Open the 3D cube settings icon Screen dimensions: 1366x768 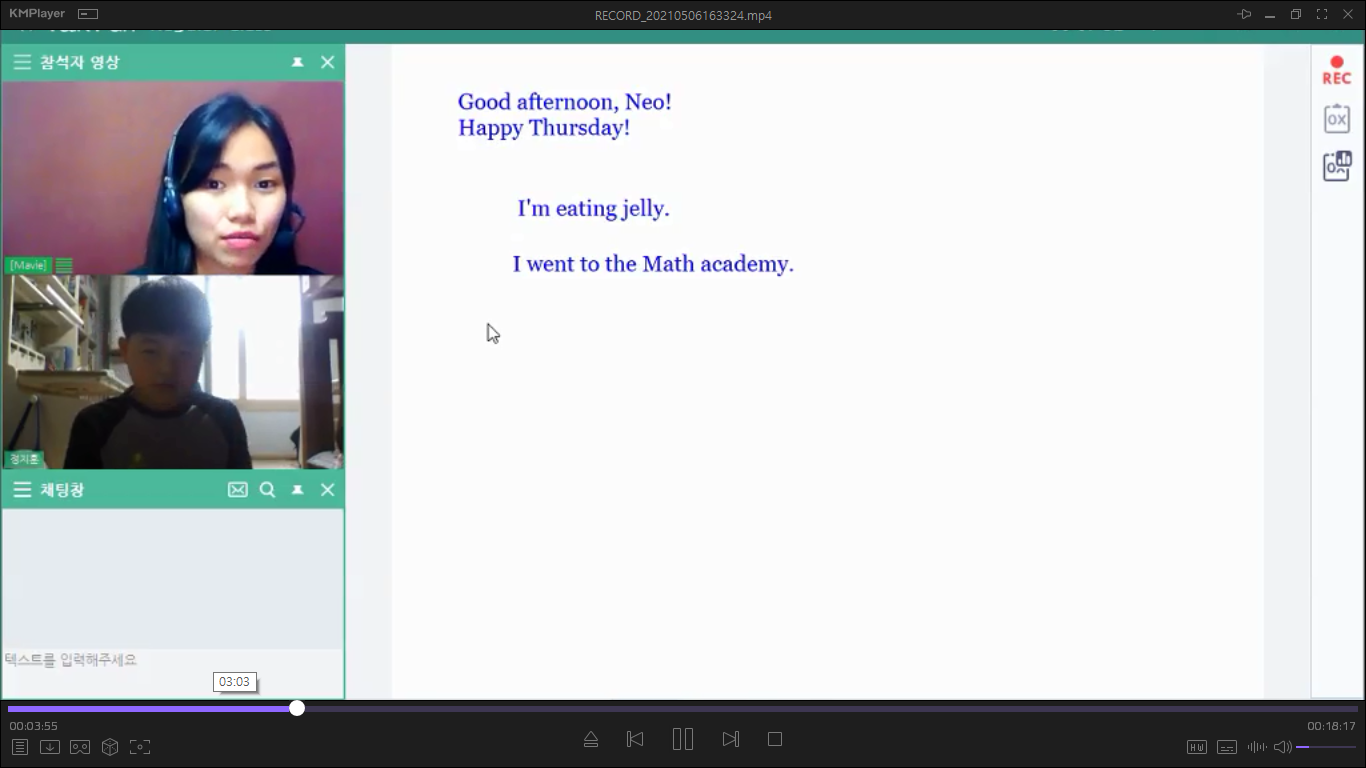[110, 747]
